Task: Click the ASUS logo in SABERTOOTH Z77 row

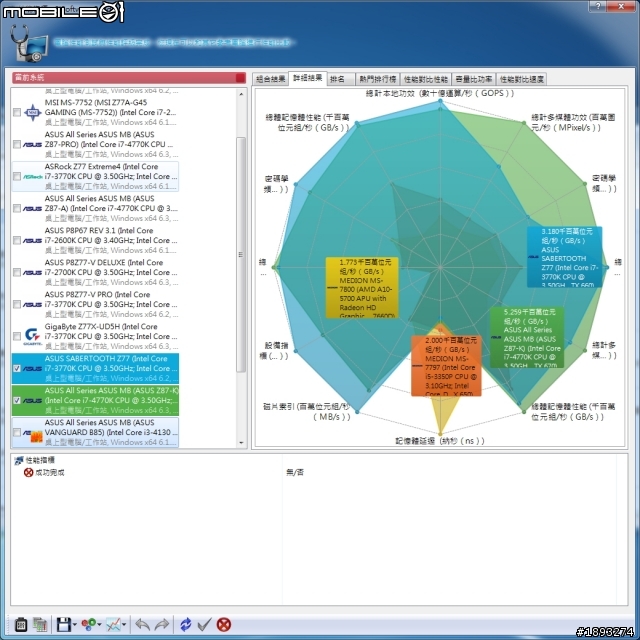Action: pos(33,369)
